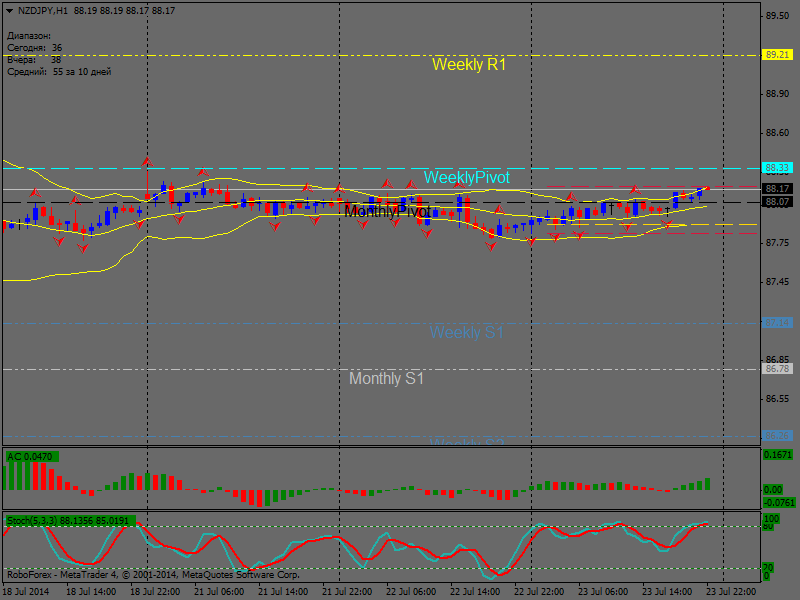Select the AC 0.0470 indicator label

coord(32,457)
